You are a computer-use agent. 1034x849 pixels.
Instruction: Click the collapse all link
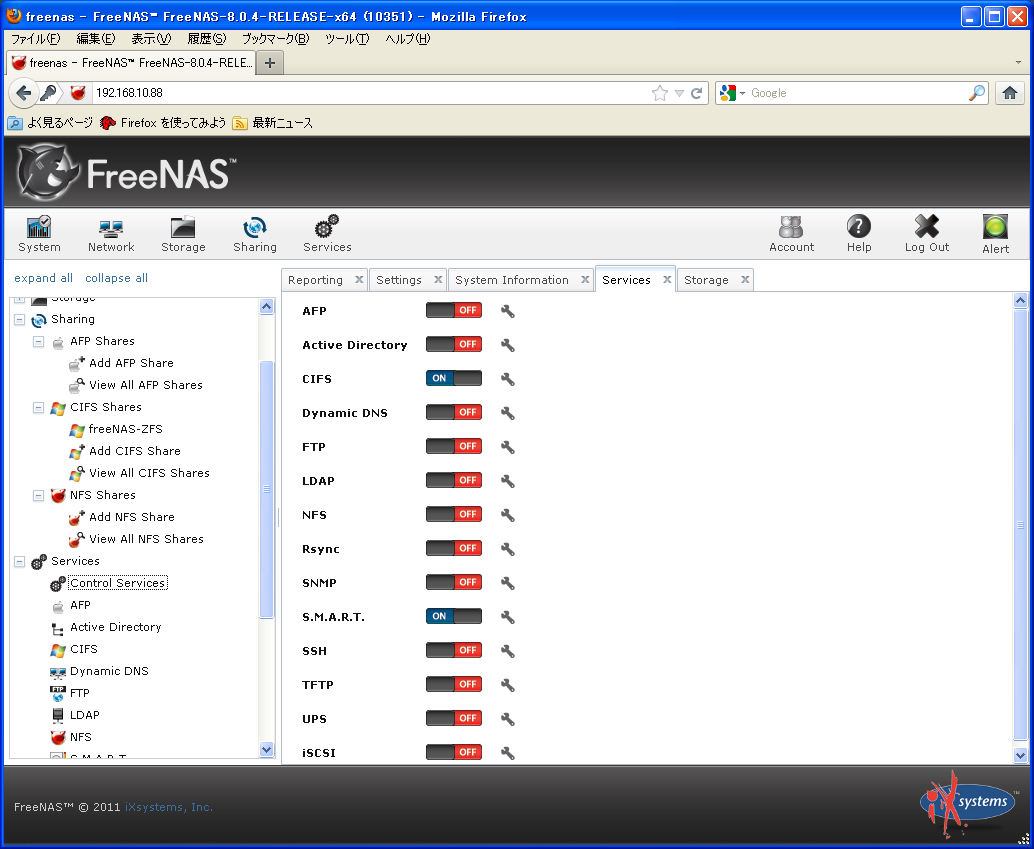(116, 278)
